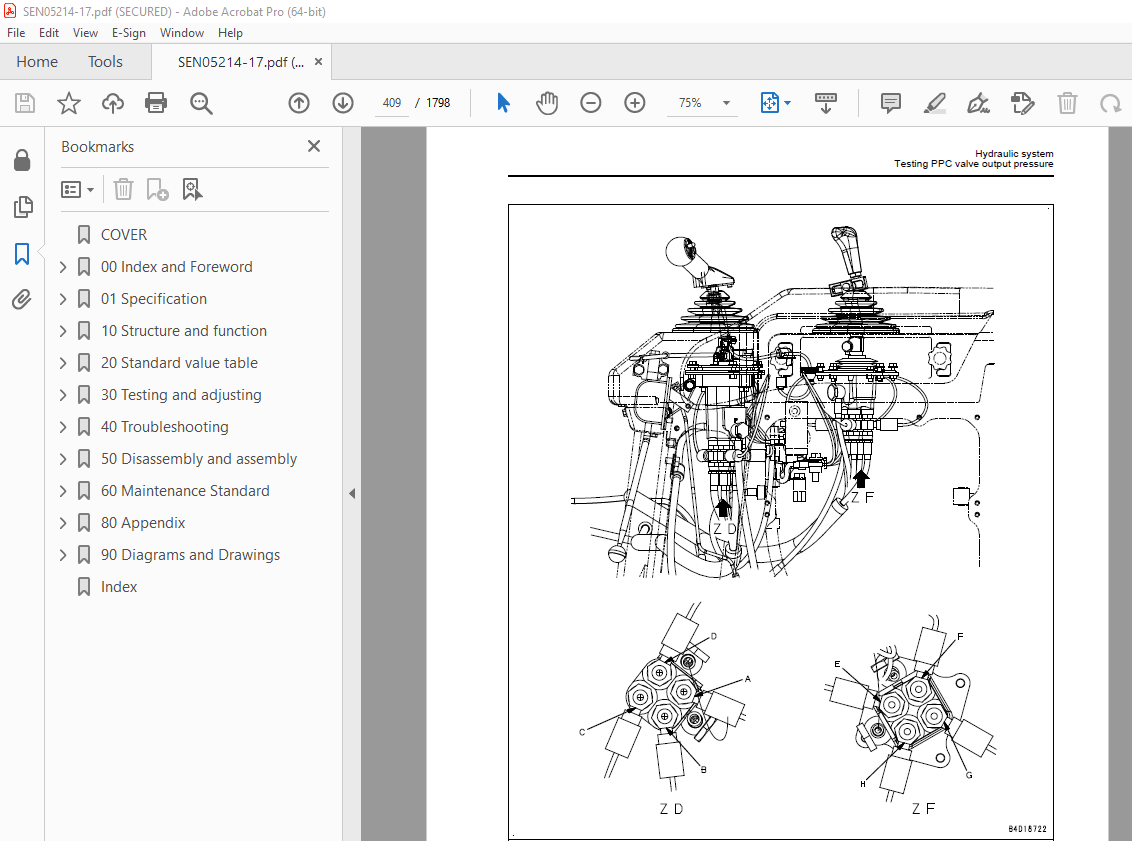1132x841 pixels.
Task: Click the delete trash icon in the toolbar
Action: click(1067, 103)
